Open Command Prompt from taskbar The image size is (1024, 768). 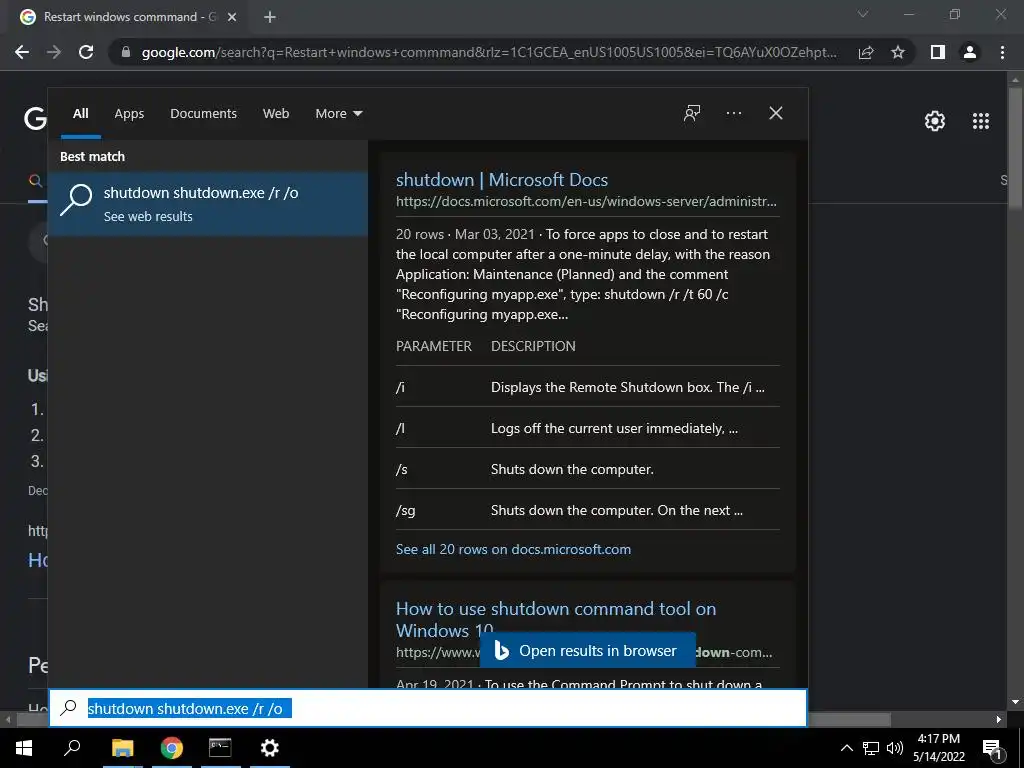coord(220,748)
